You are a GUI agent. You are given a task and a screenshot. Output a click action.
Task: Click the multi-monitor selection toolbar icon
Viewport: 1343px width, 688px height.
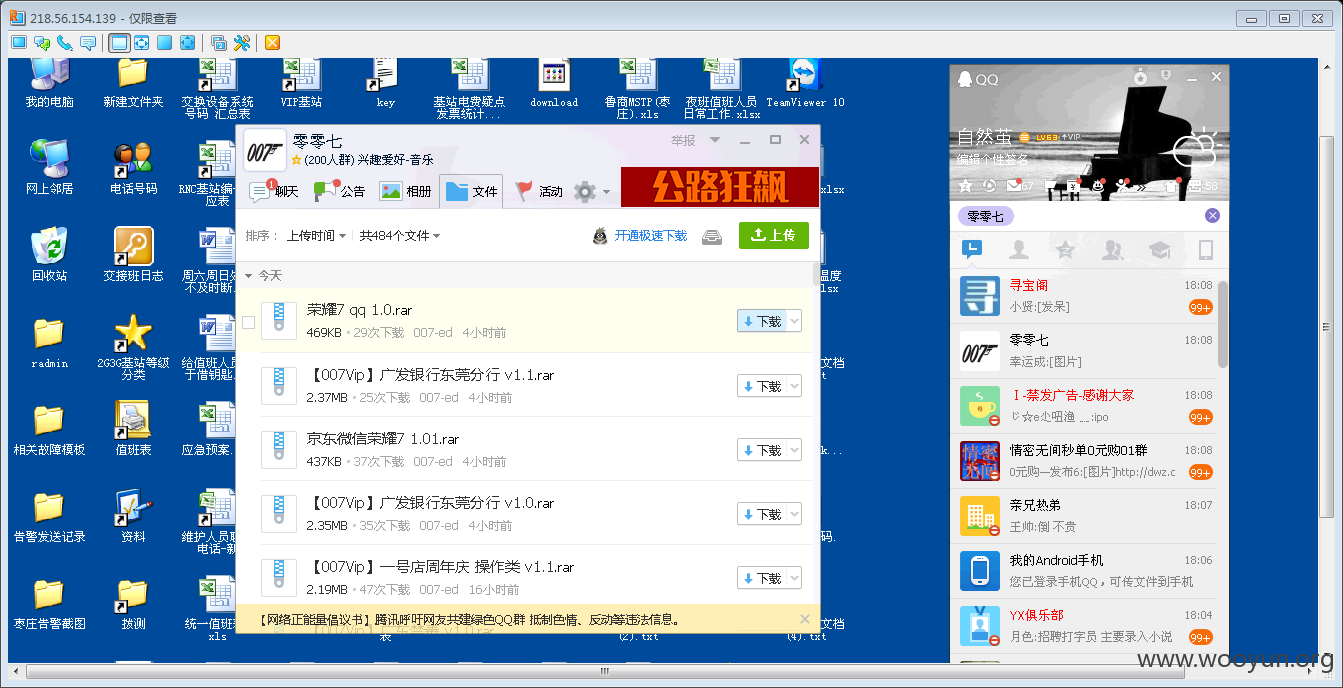[218, 42]
